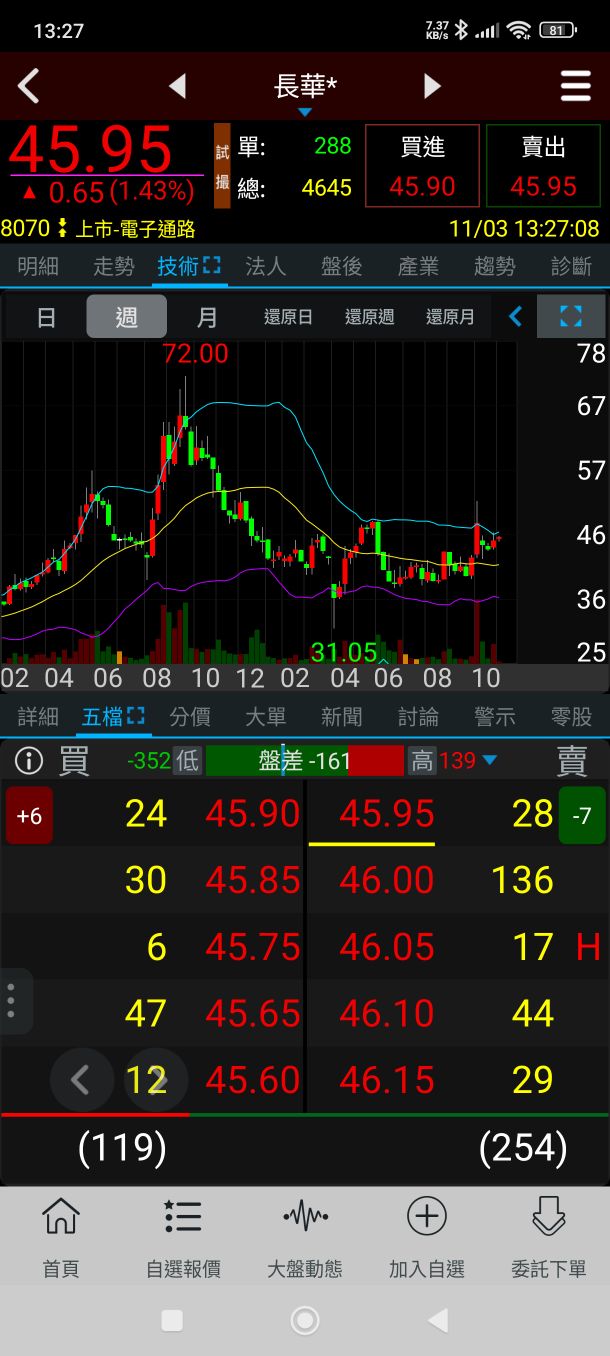
Task: Tap the candlestick chart area
Action: click(258, 502)
